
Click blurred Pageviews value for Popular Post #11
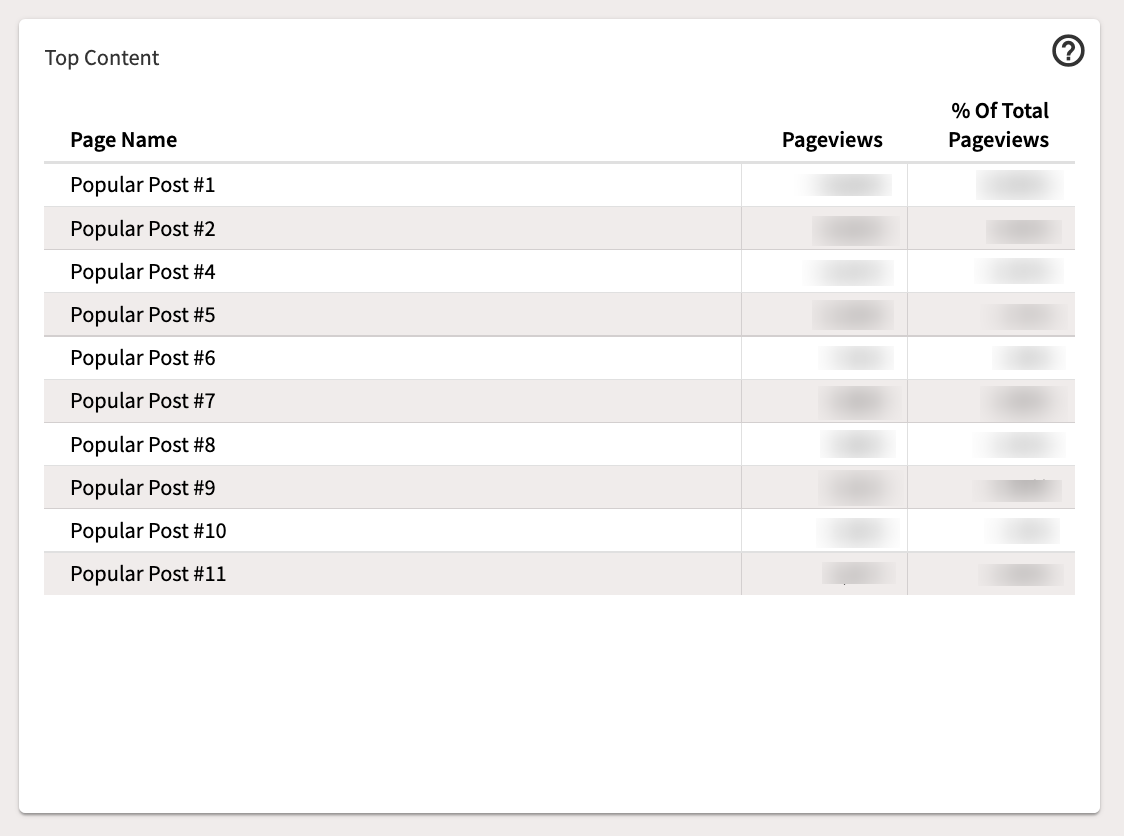coord(858,574)
